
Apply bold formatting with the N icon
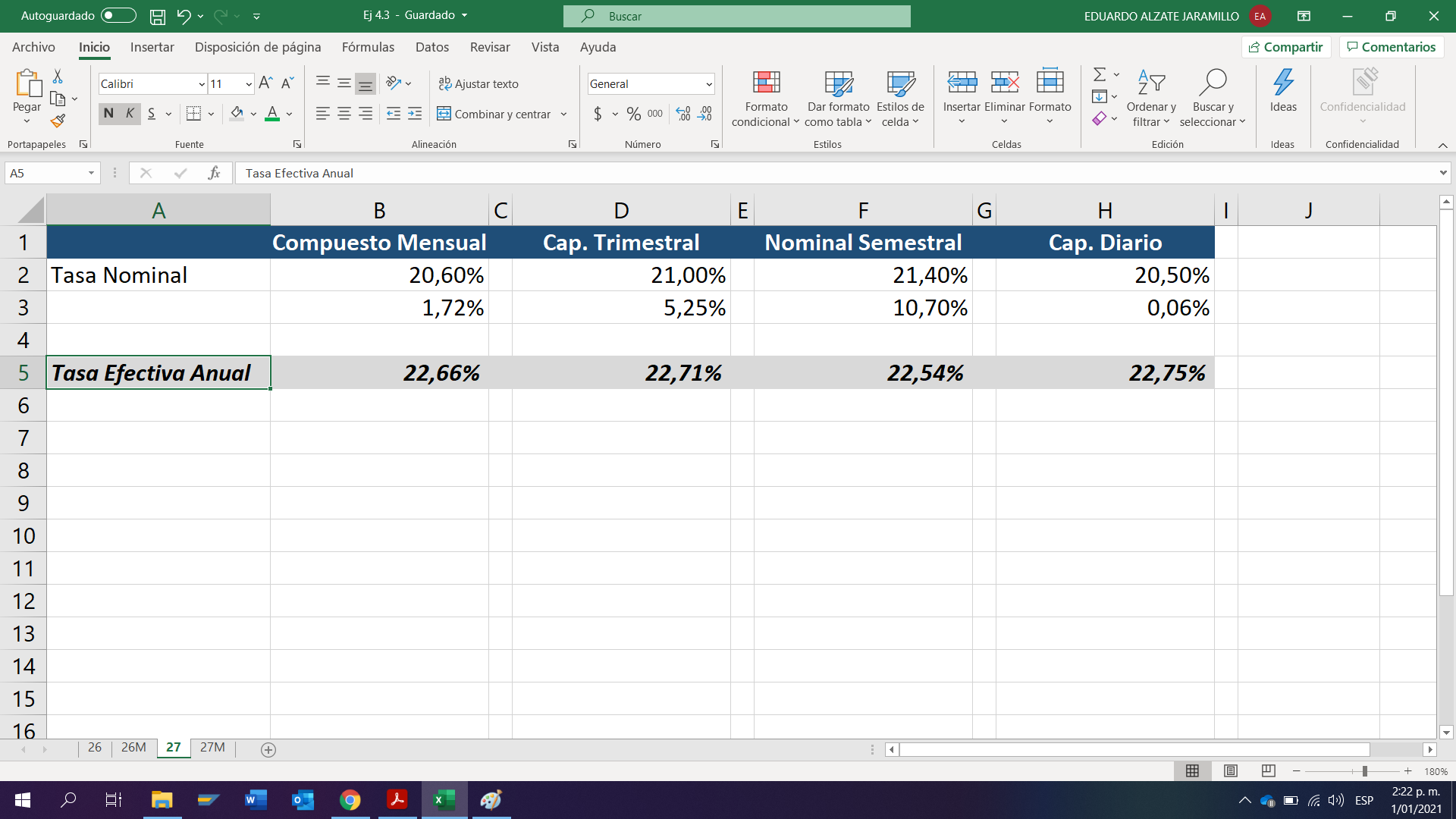click(x=108, y=113)
